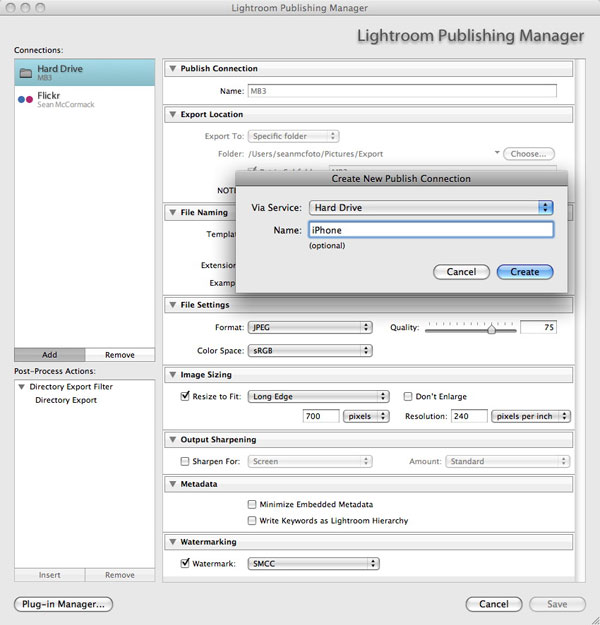Click the Quality value field 75

(x=538, y=327)
